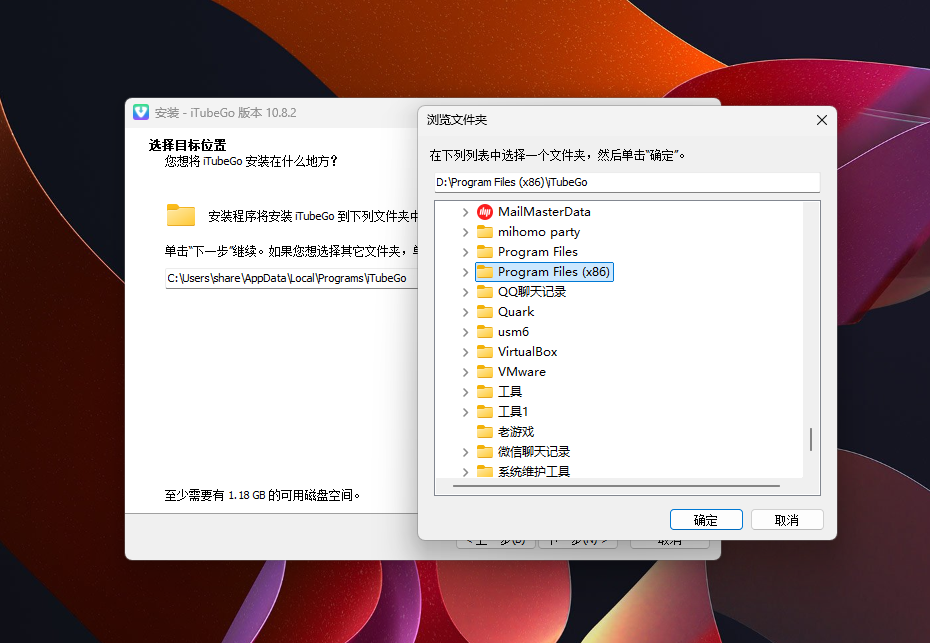This screenshot has height=643, width=930.
Task: Select the 工具 folder name
Action: coord(509,391)
